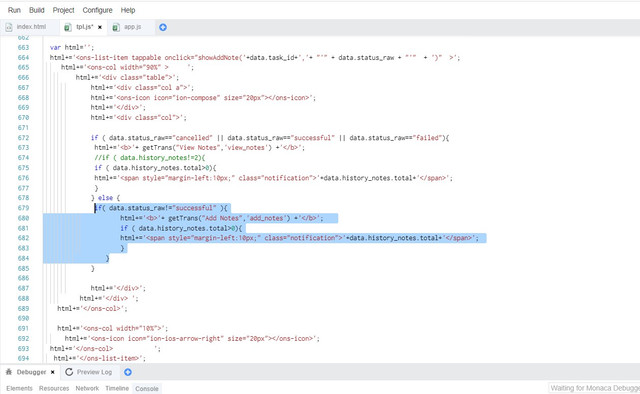Open the Elements debugger tab
640x394 pixels.
[x=19, y=388]
